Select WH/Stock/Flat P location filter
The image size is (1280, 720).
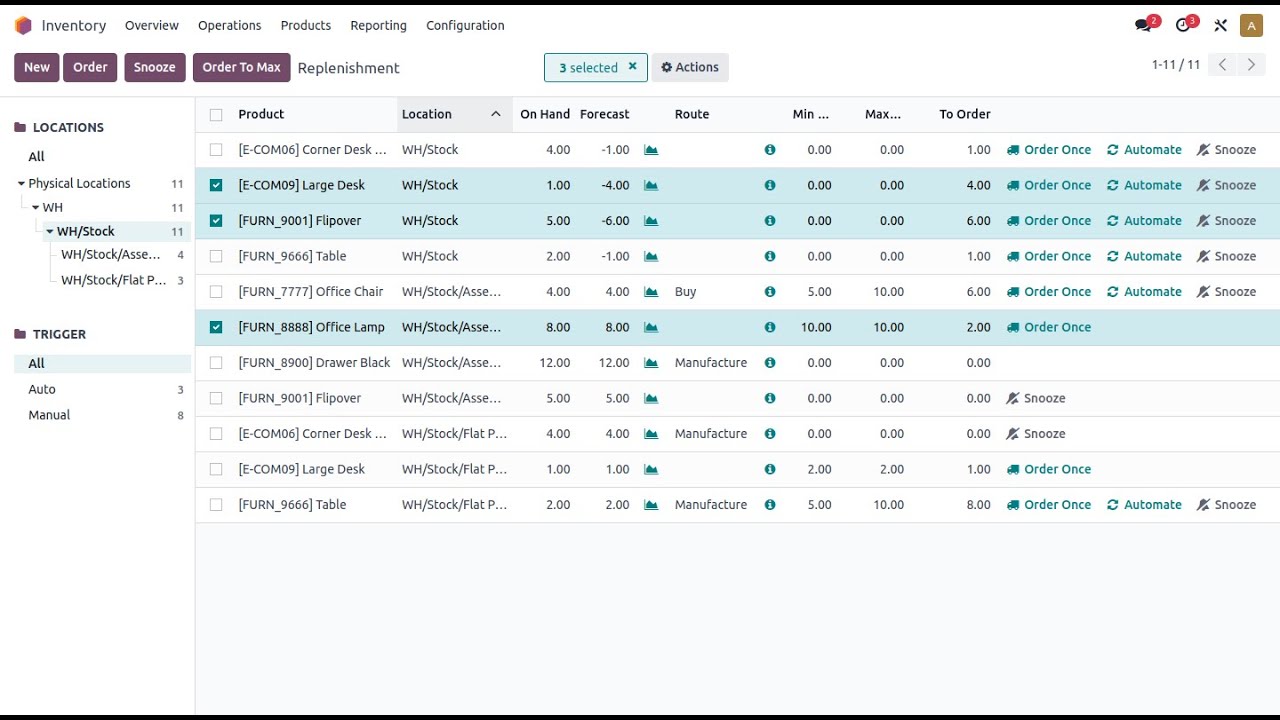(x=120, y=280)
